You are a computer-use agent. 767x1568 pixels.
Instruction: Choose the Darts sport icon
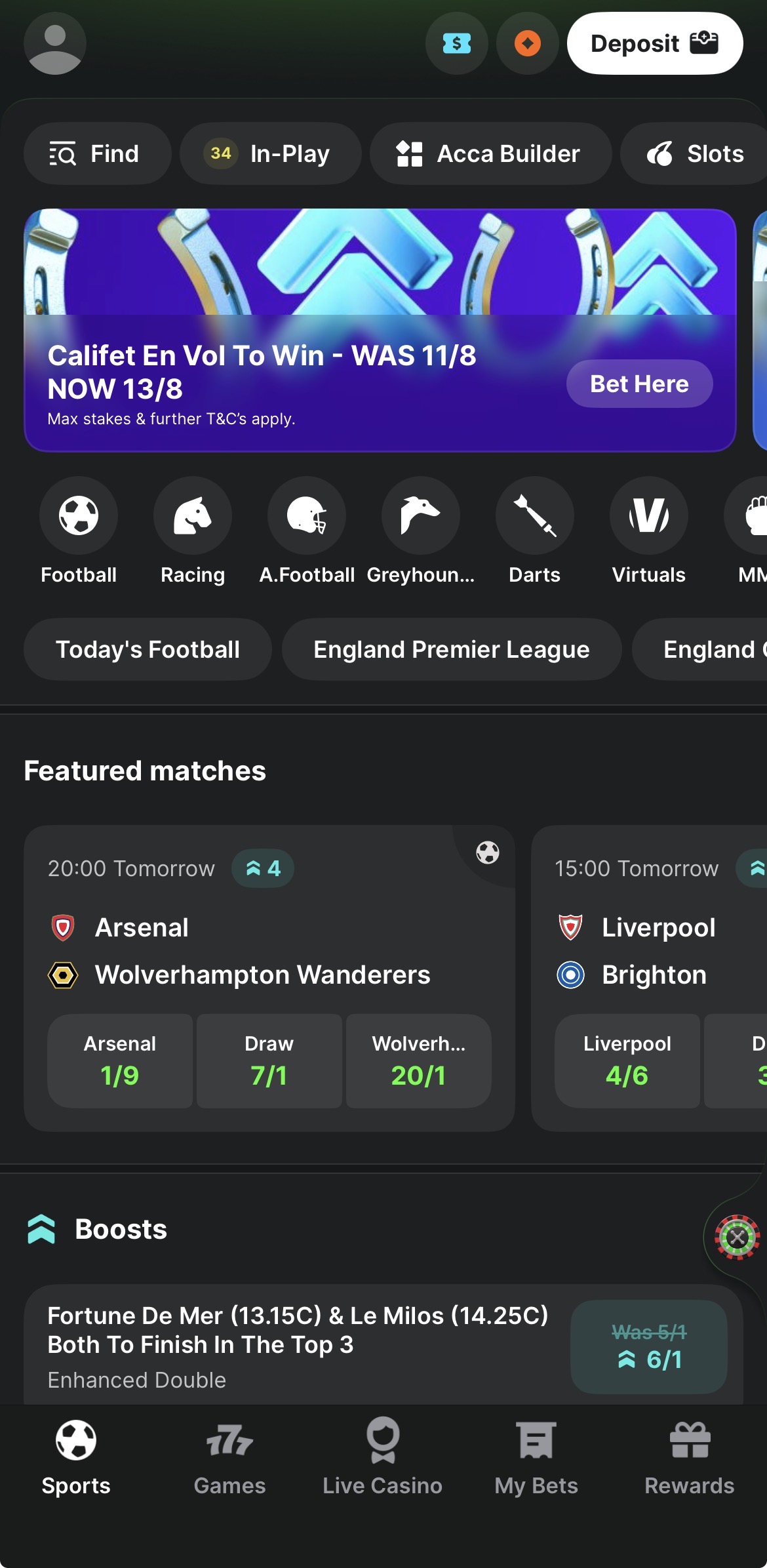535,515
